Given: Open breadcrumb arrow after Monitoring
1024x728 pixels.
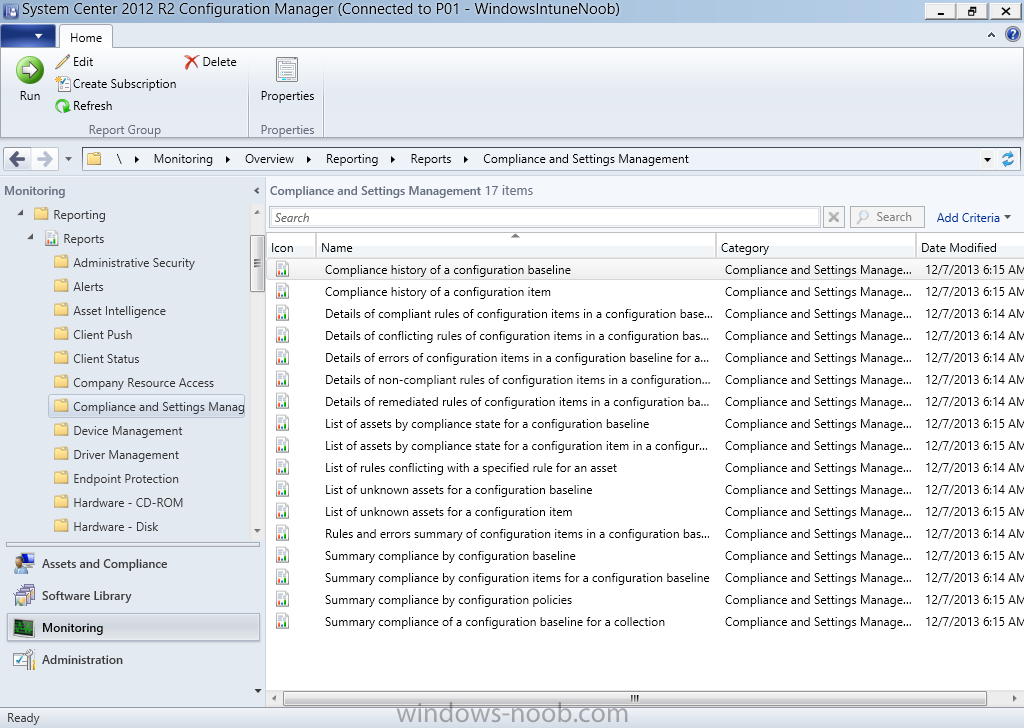Looking at the screenshot, I should [227, 159].
